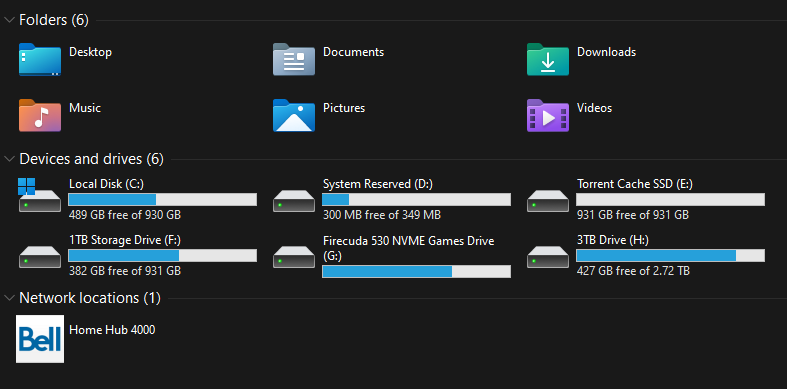Open the Music folder icon
The width and height of the screenshot is (787, 389).
(x=40, y=115)
